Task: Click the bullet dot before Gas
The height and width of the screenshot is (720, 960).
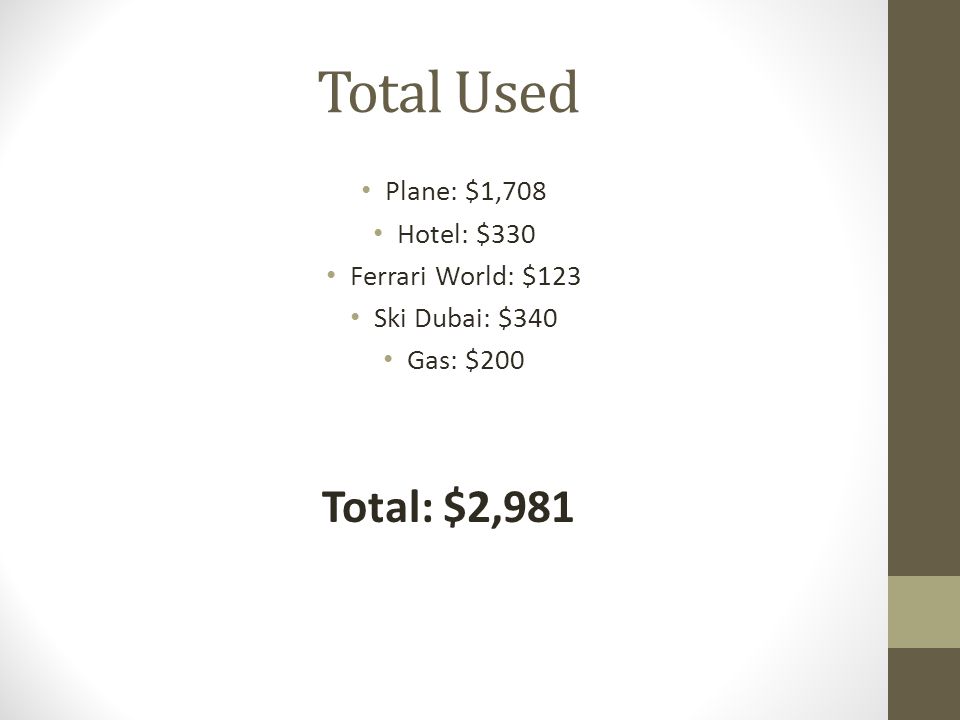Action: [x=388, y=358]
